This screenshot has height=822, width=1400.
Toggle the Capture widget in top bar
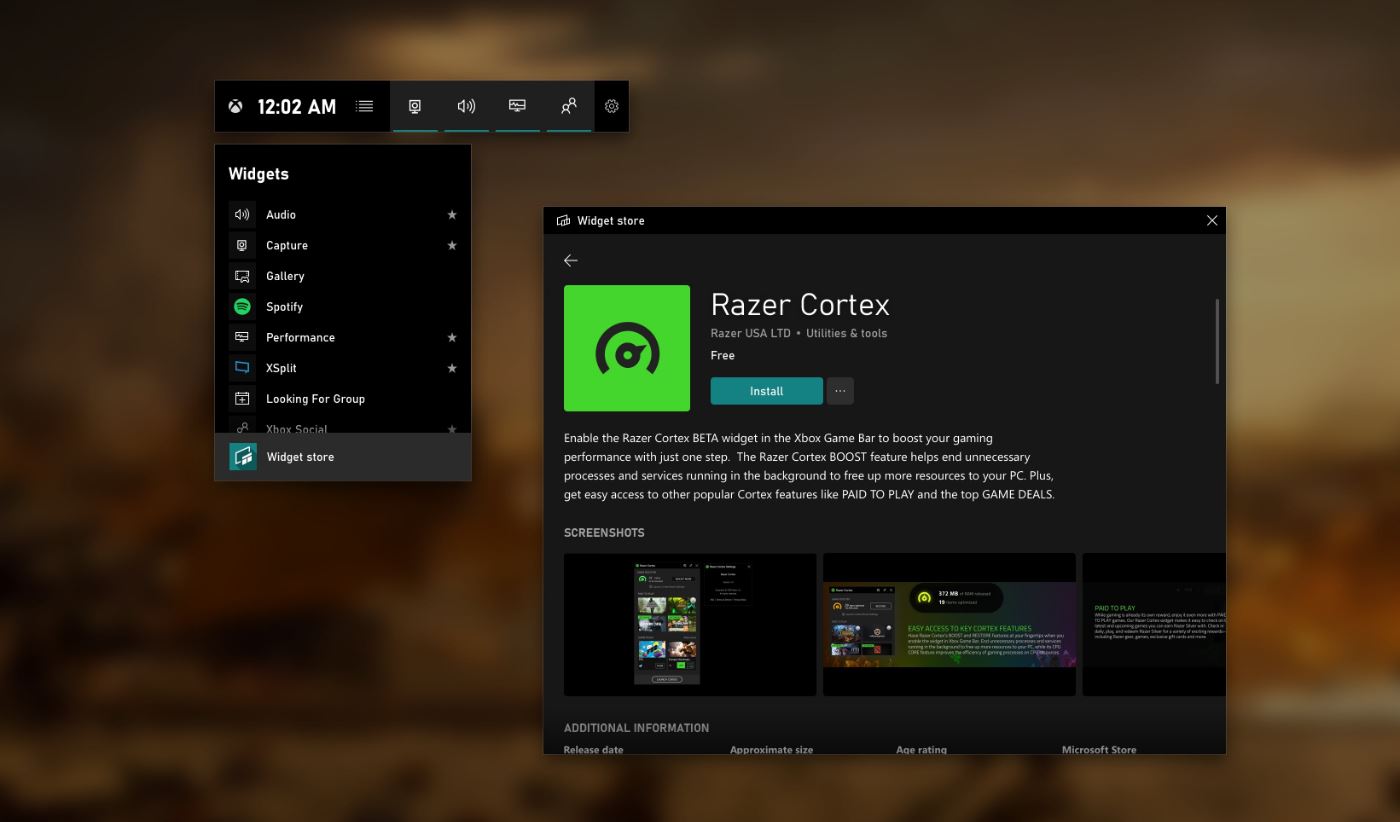415,106
